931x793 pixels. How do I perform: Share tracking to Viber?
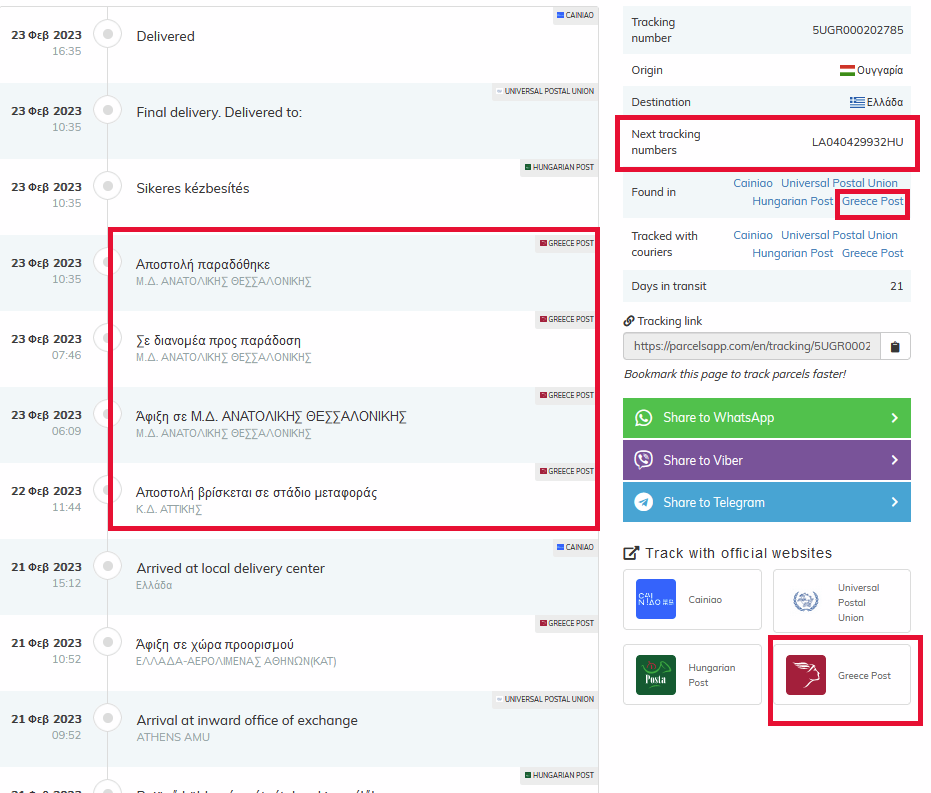(767, 460)
